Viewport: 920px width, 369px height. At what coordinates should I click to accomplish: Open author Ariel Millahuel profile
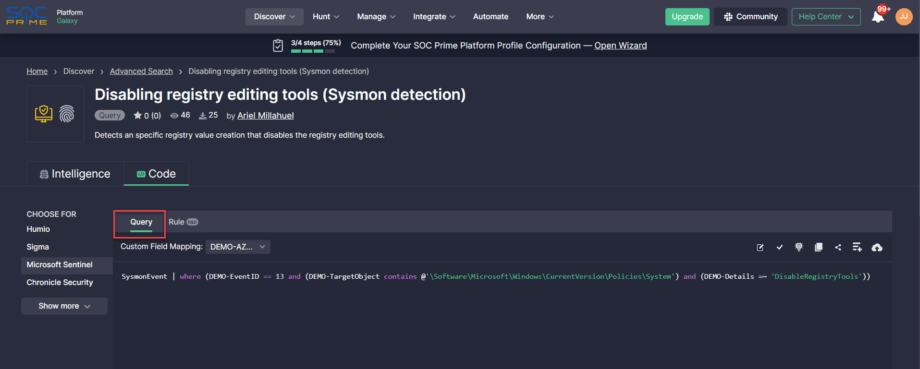click(x=266, y=116)
